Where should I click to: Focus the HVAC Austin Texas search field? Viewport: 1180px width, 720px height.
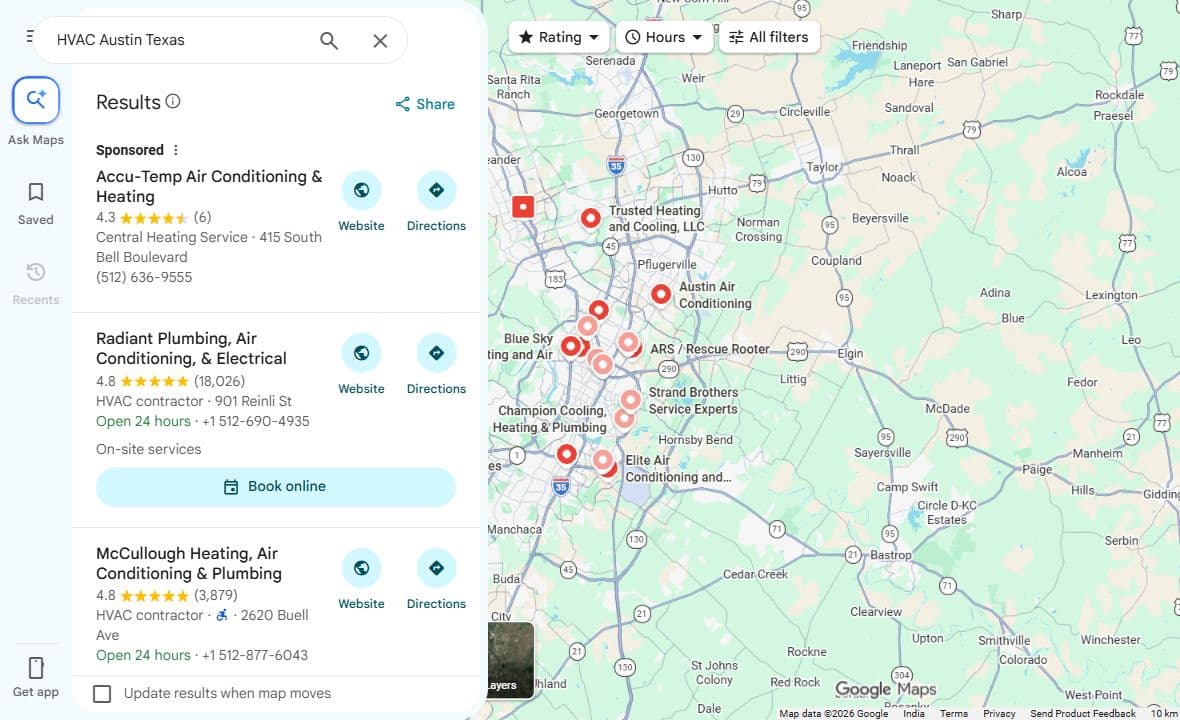pos(181,40)
